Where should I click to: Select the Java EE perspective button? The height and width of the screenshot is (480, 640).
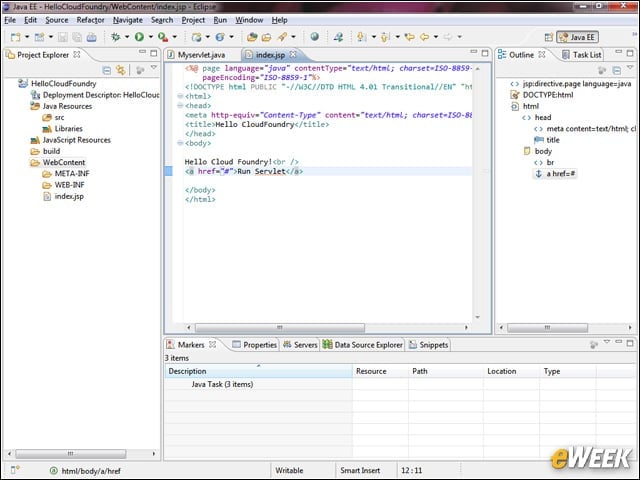point(577,37)
